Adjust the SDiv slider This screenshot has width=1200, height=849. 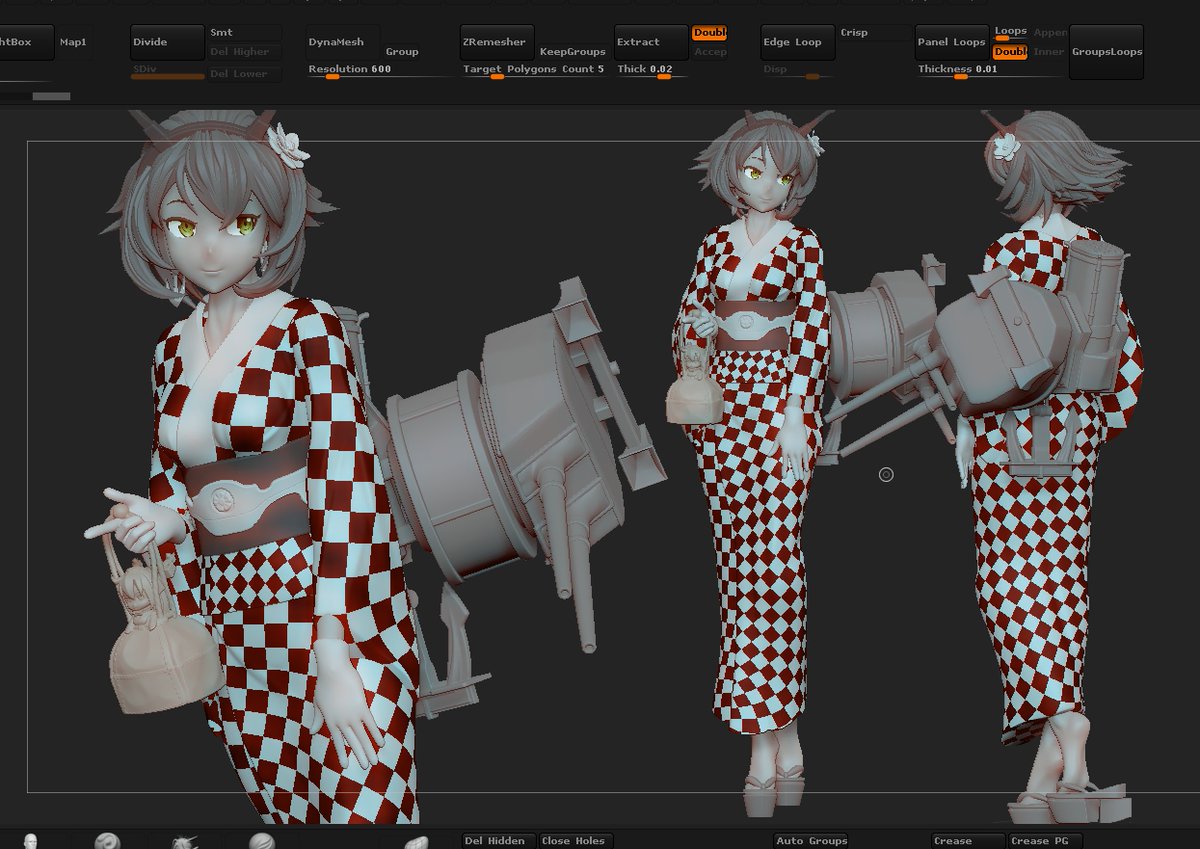(167, 72)
